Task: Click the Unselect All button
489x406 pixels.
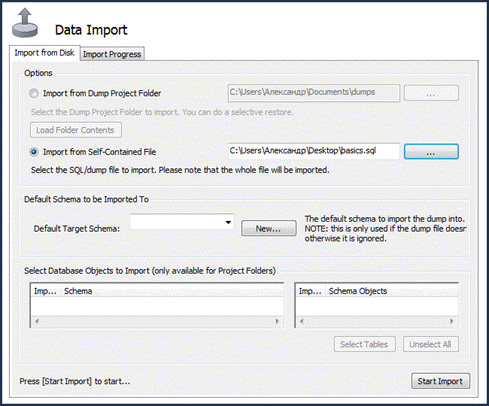Action: click(431, 344)
